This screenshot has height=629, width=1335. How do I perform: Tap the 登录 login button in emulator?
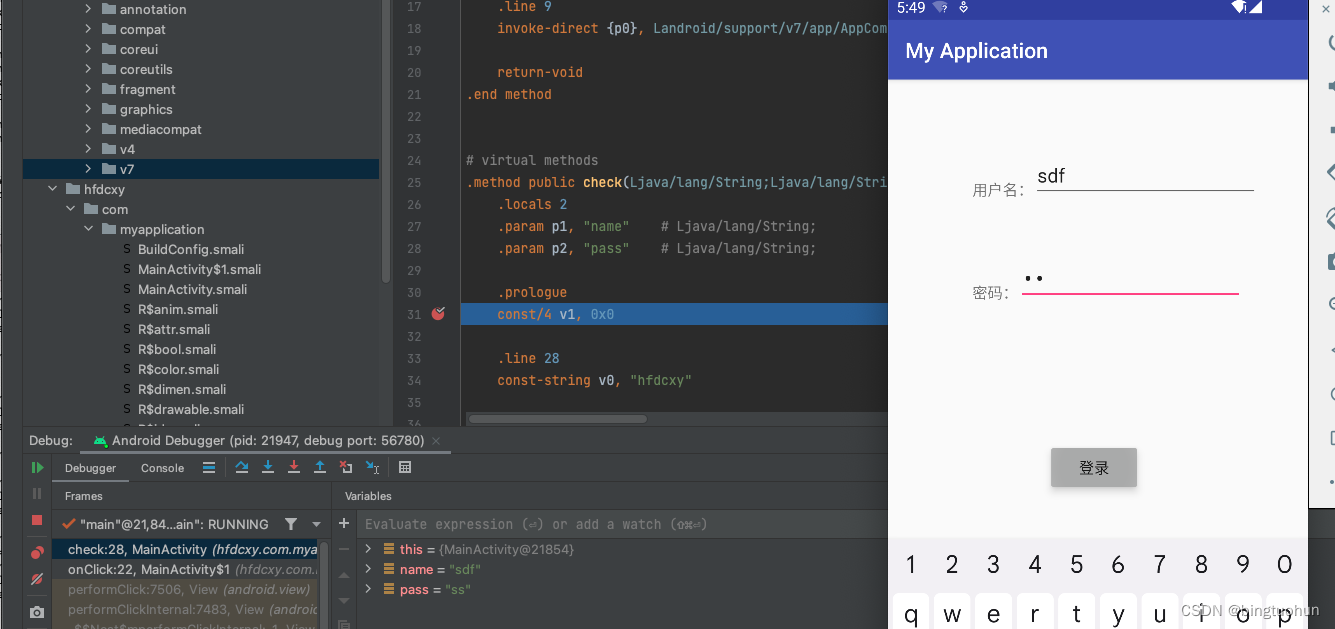coord(1093,467)
